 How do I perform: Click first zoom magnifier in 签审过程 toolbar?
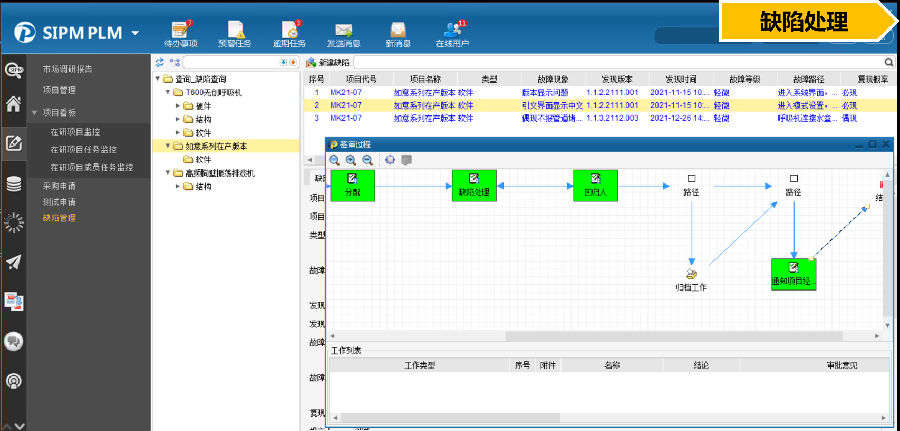[335, 160]
